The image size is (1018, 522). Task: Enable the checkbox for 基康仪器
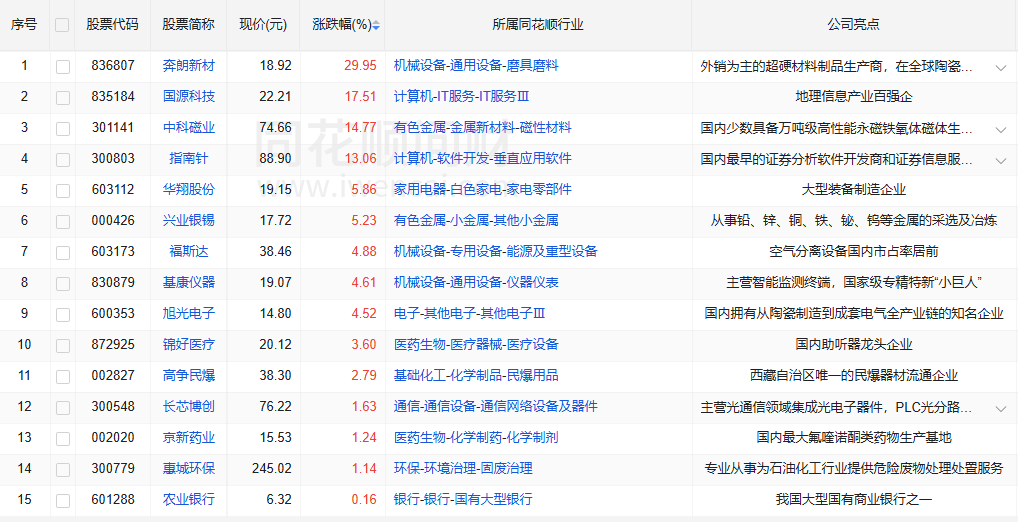63,284
